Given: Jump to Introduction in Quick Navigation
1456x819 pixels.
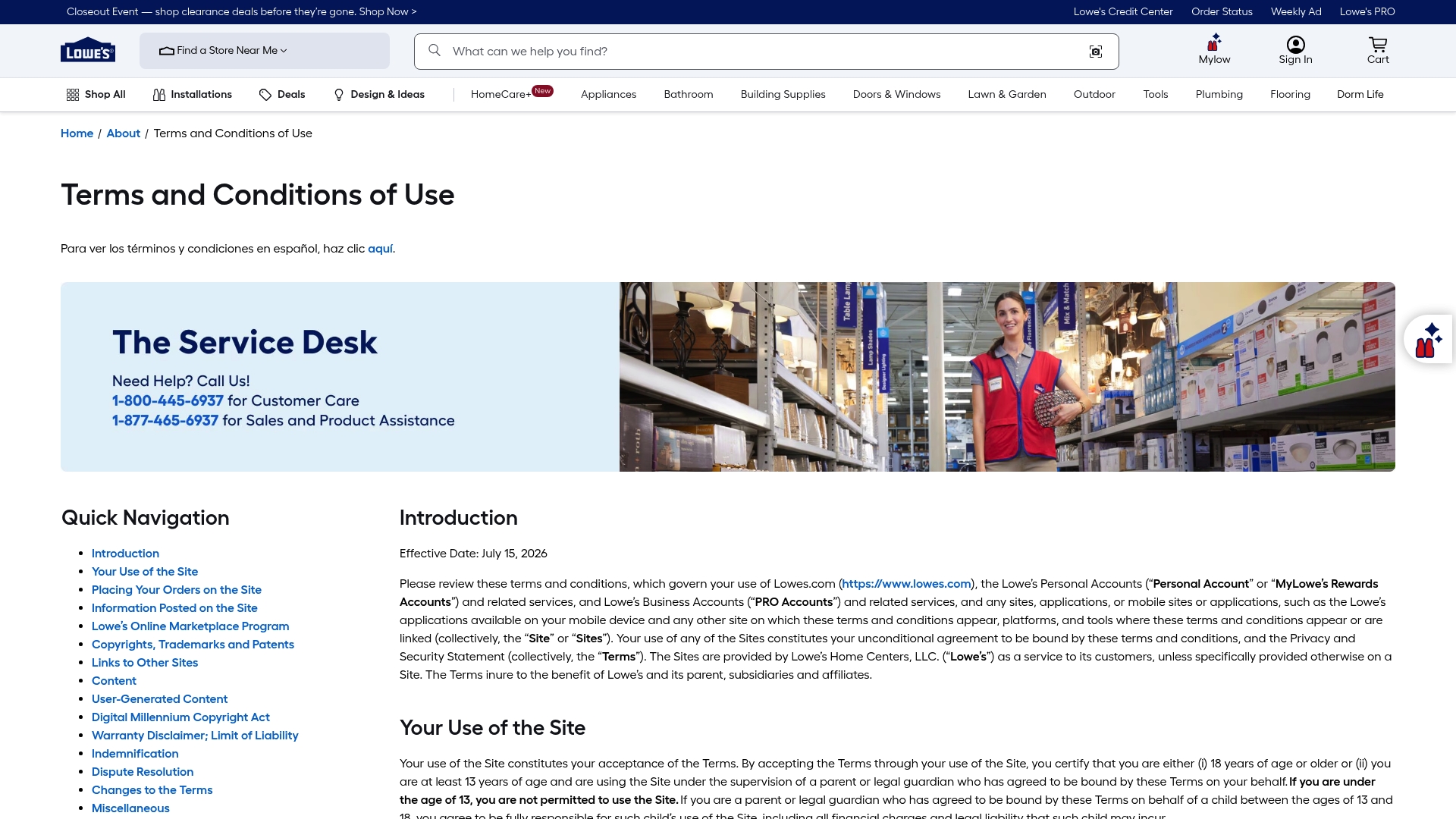Looking at the screenshot, I should (125, 554).
